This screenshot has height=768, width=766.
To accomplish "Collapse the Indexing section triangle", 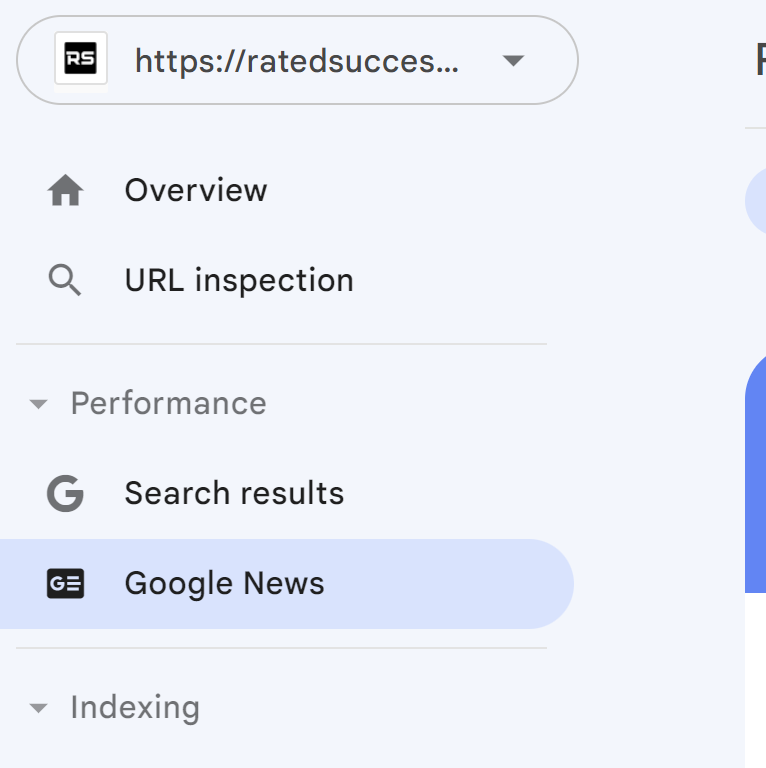I will tap(38, 708).
